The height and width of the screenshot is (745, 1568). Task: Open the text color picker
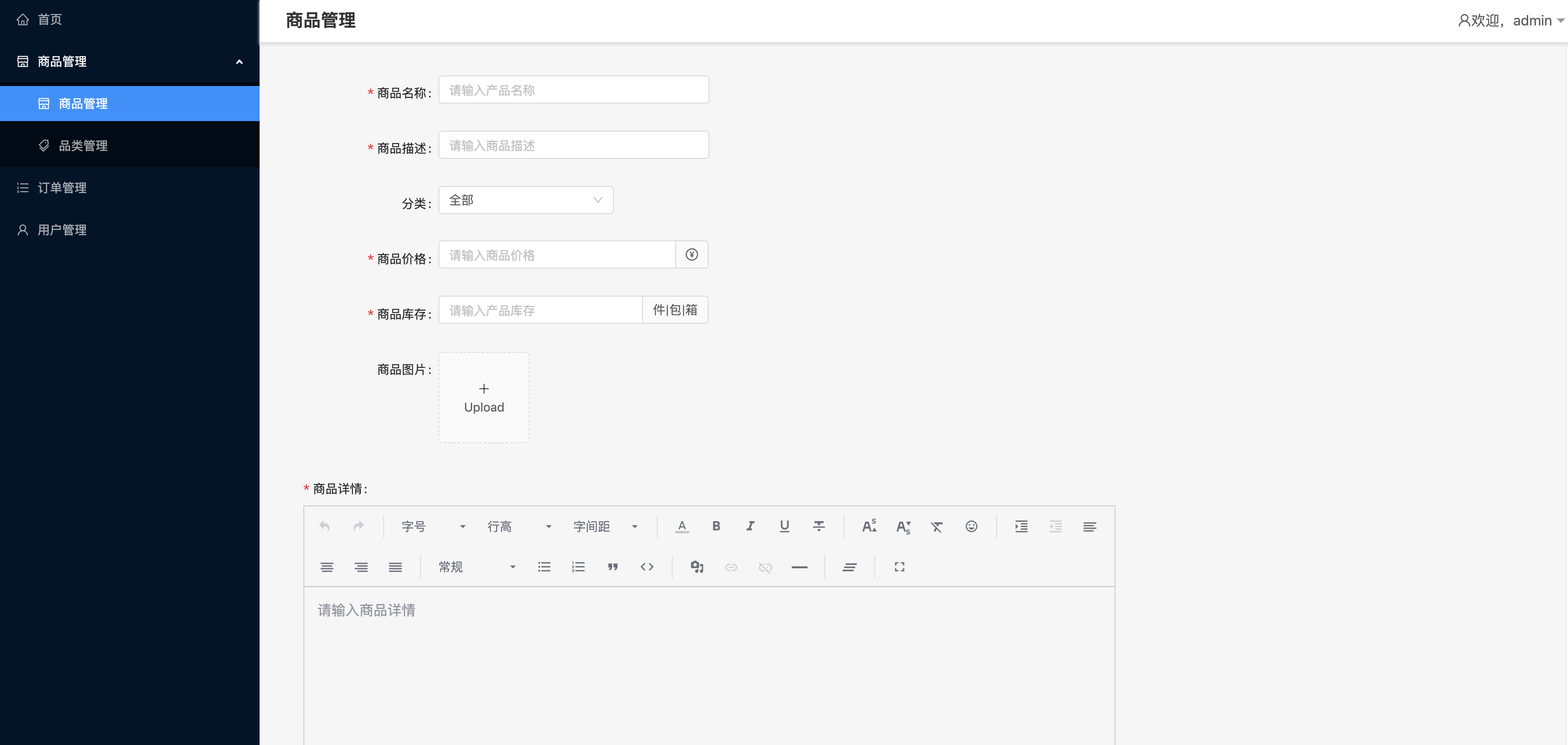point(682,527)
